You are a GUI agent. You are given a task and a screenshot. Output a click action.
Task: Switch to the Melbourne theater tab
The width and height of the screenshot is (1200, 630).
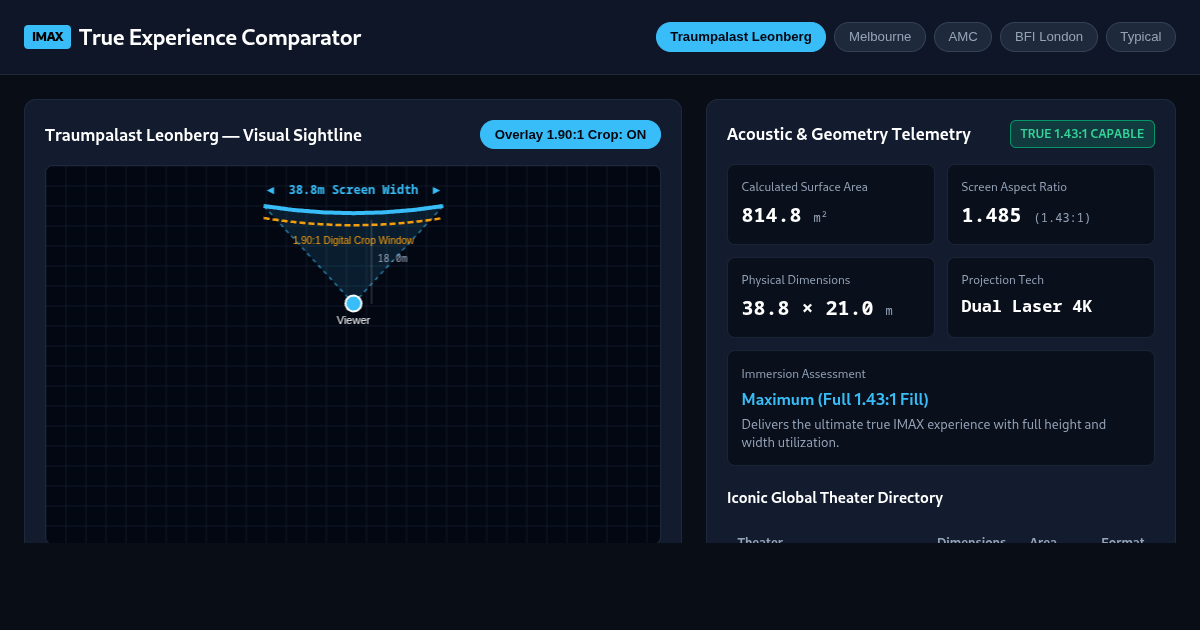point(880,37)
